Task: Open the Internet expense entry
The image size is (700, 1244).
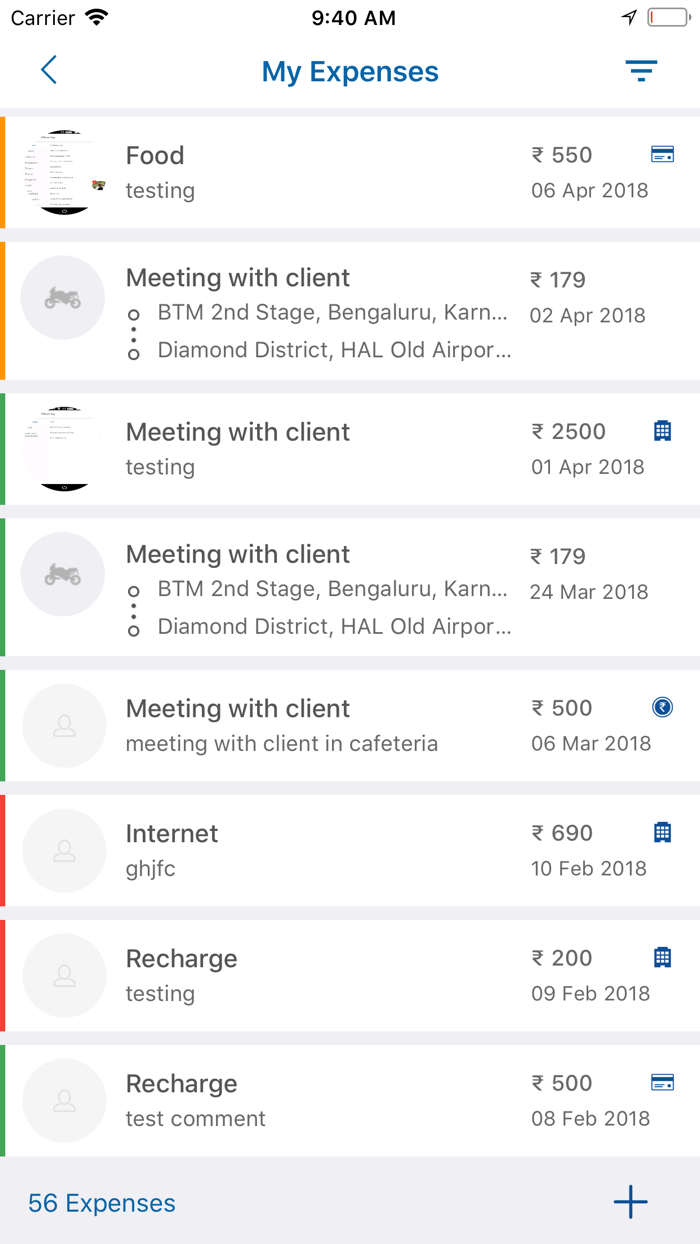Action: point(320,850)
